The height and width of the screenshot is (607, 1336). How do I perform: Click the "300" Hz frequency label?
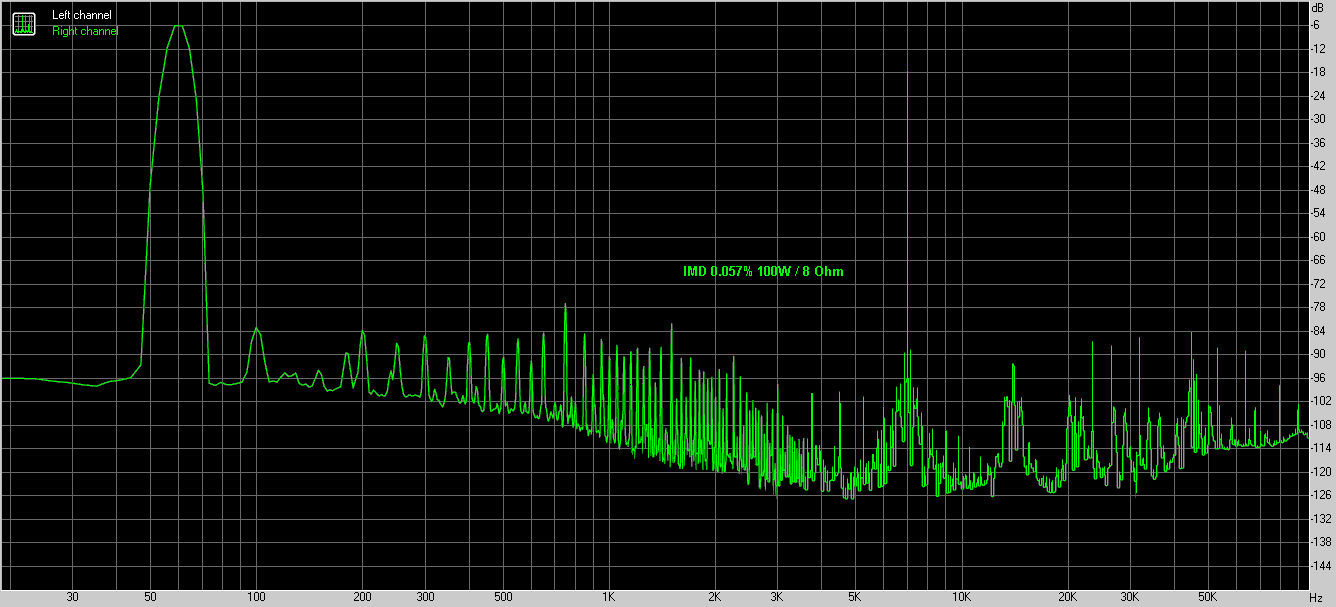tap(425, 597)
